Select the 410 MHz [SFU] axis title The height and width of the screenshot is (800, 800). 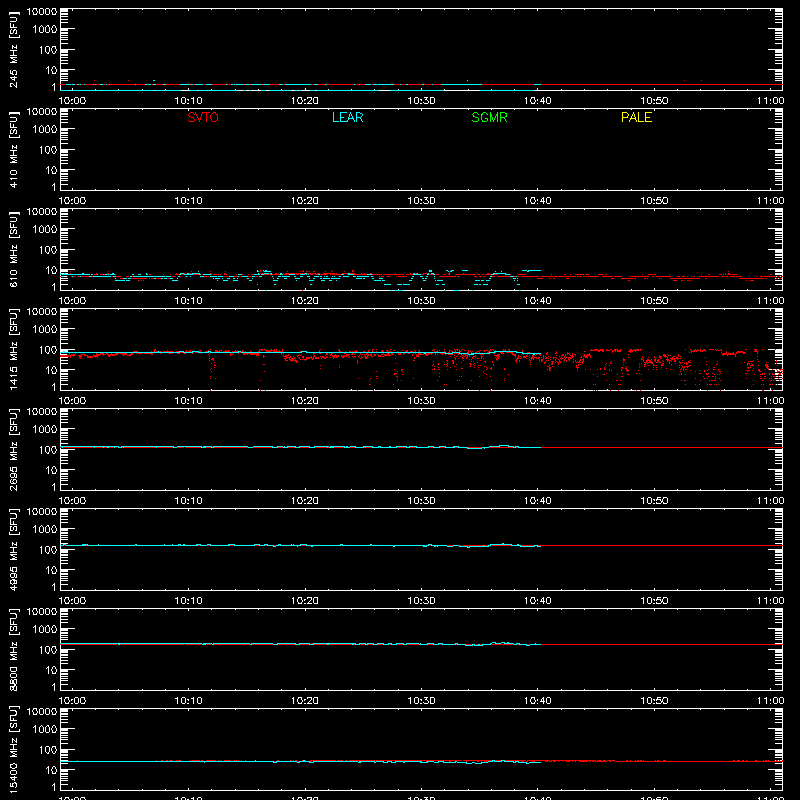[x=14, y=149]
